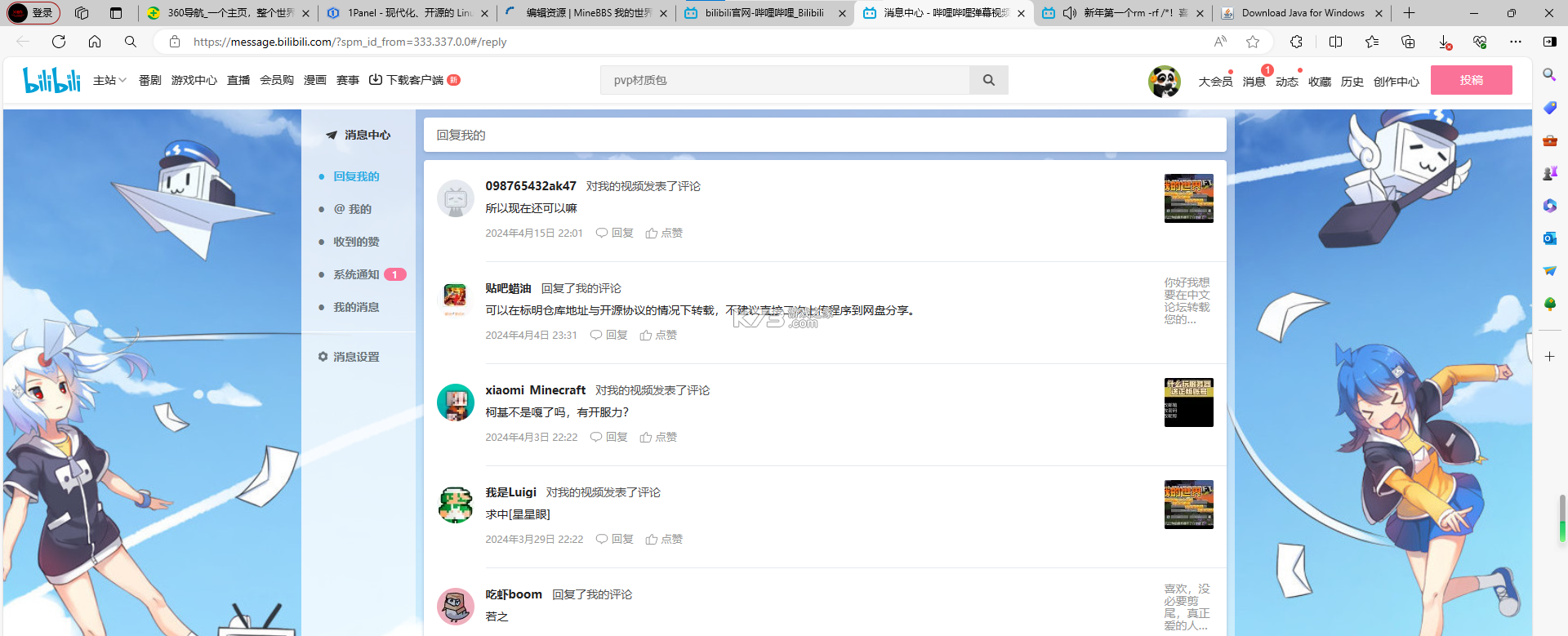
Task: Open 收藏 link in header
Action: (x=1320, y=82)
